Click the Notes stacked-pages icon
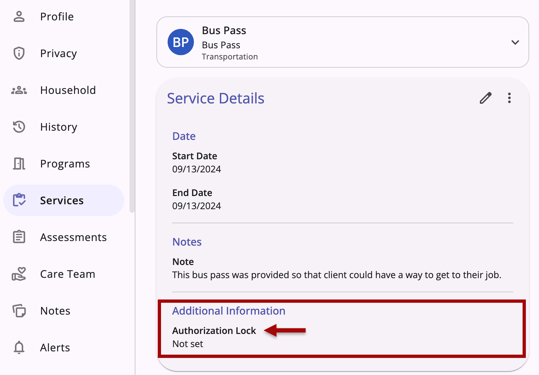 click(x=19, y=311)
